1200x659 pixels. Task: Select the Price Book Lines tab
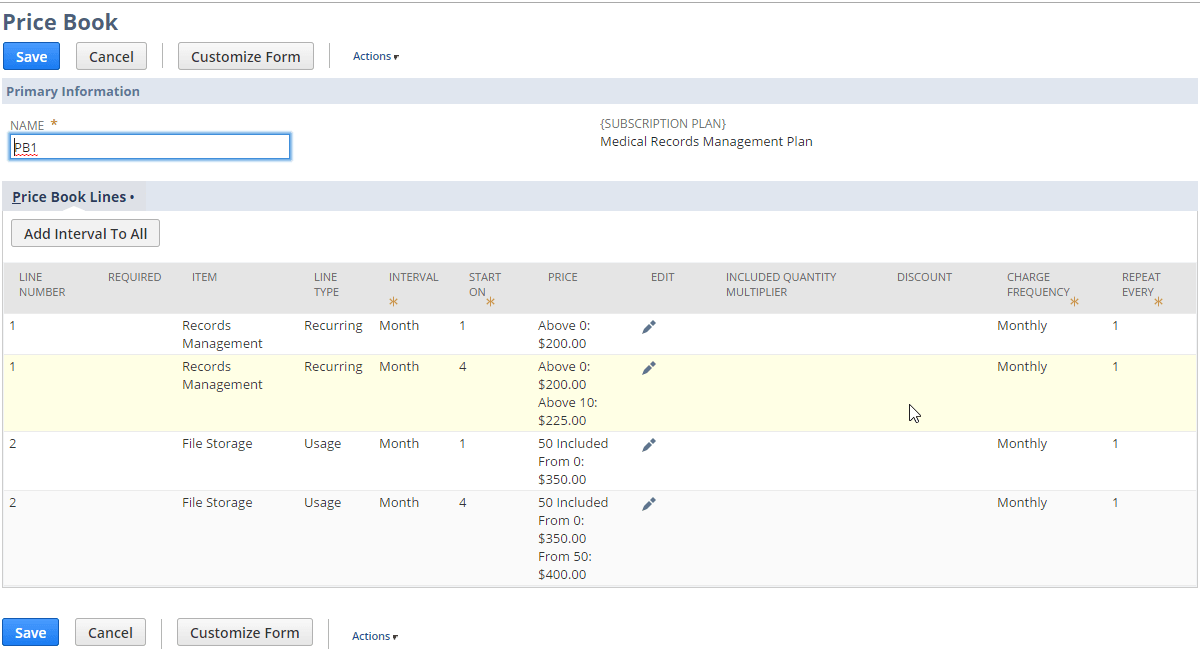point(73,197)
